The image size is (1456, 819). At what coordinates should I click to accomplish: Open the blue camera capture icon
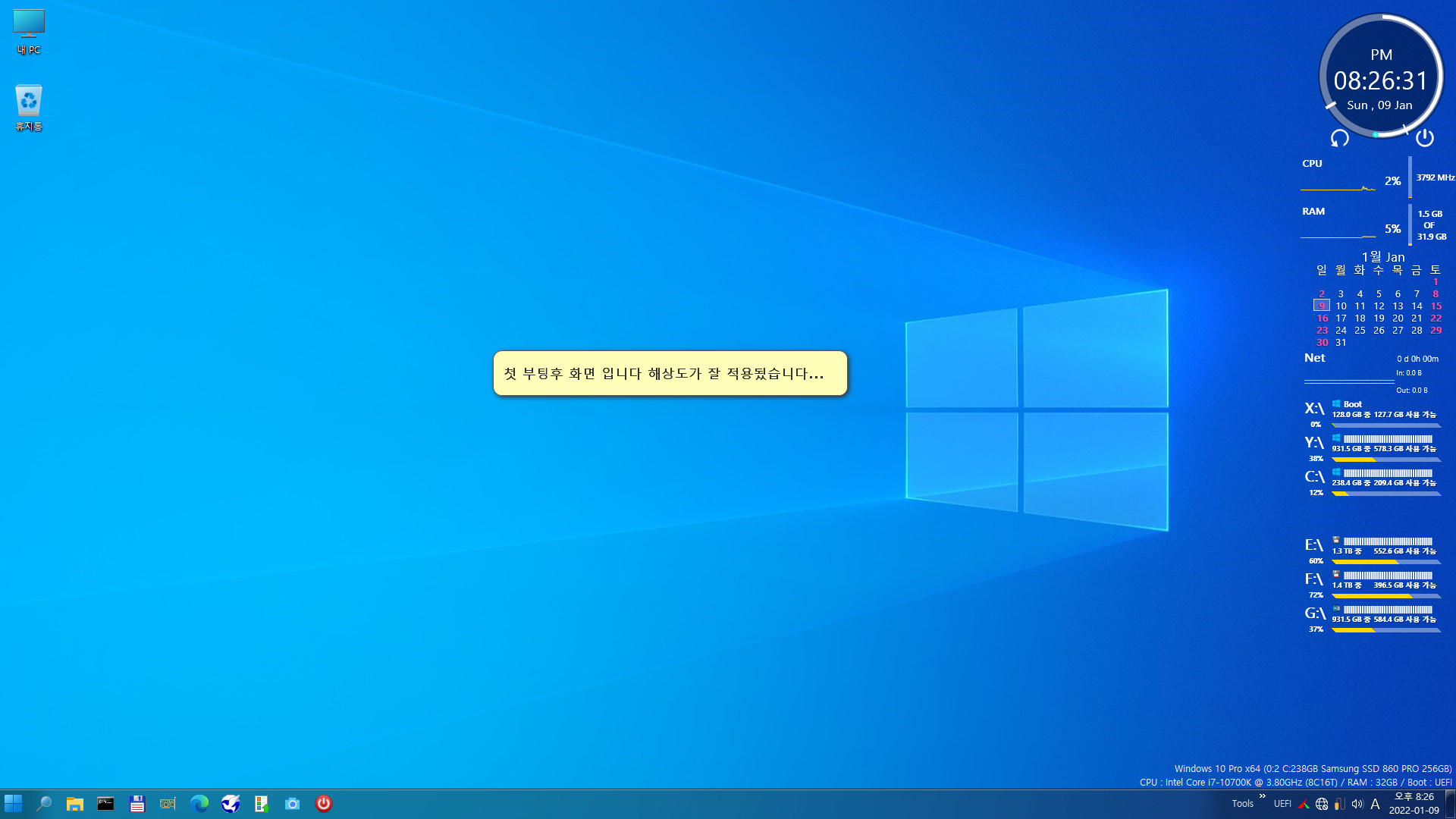tap(293, 804)
